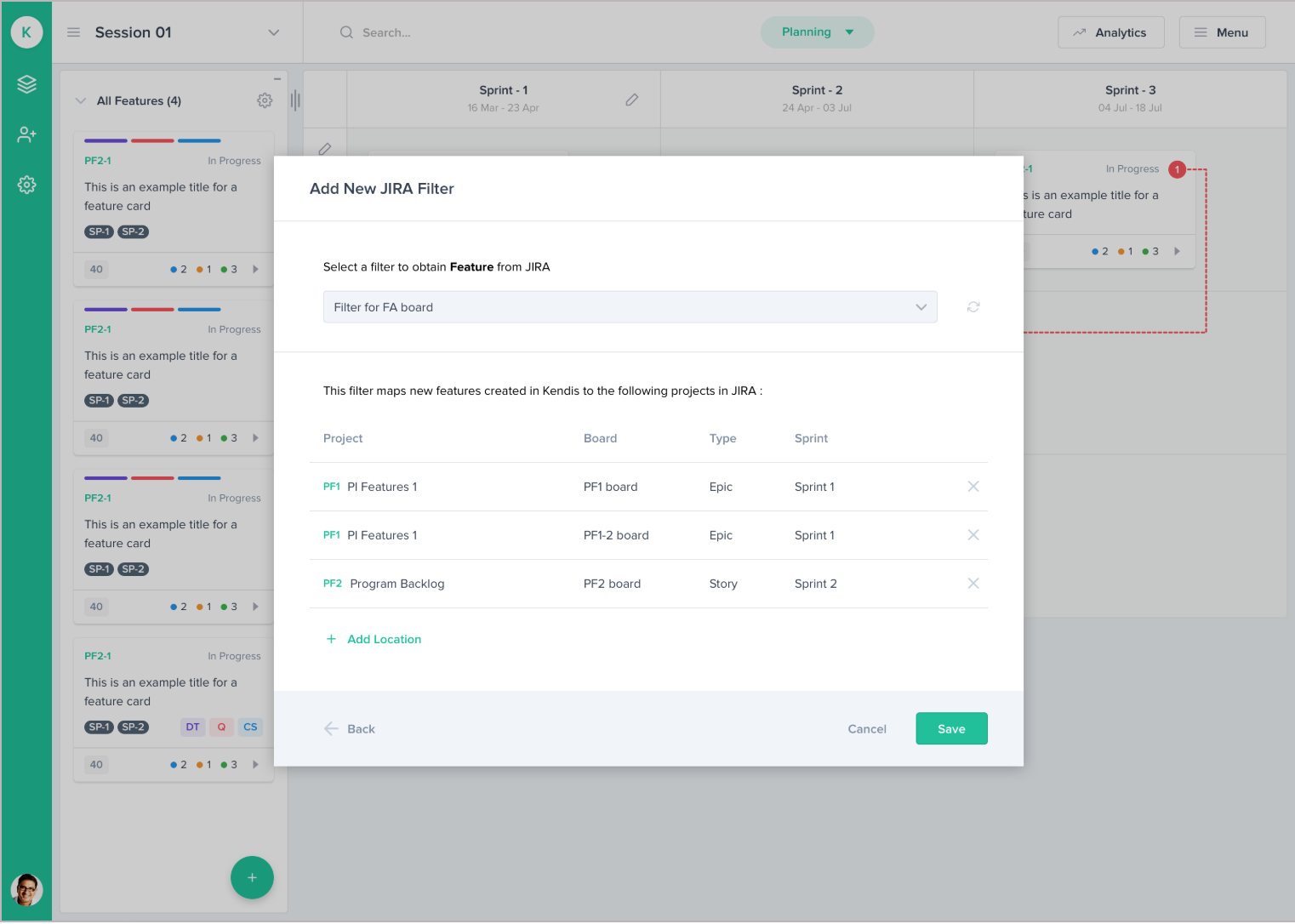Expand the Session 01 dropdown chevron
This screenshot has width=1295, height=924.
point(273,32)
